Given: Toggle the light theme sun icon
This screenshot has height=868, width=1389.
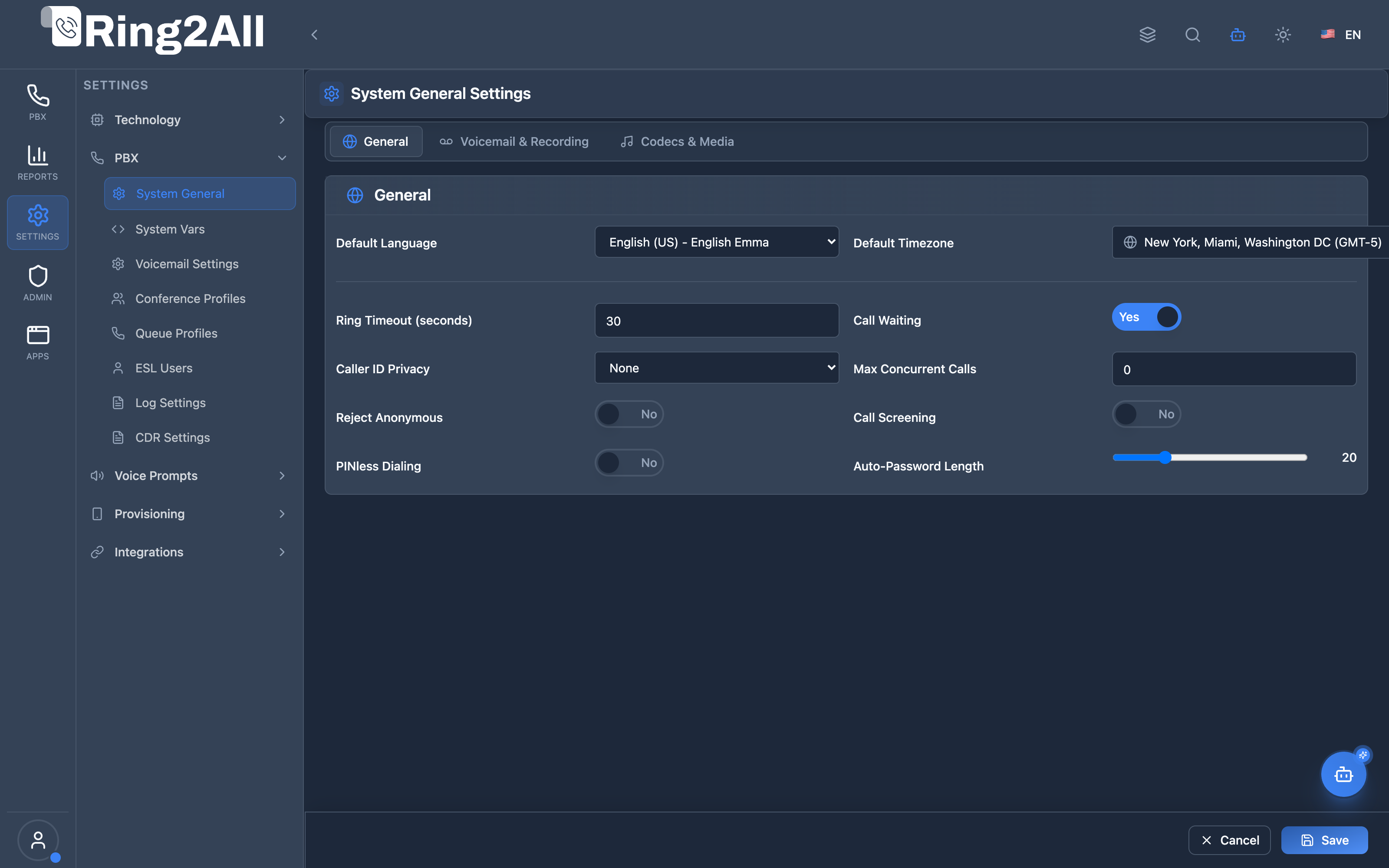Looking at the screenshot, I should coord(1283,34).
